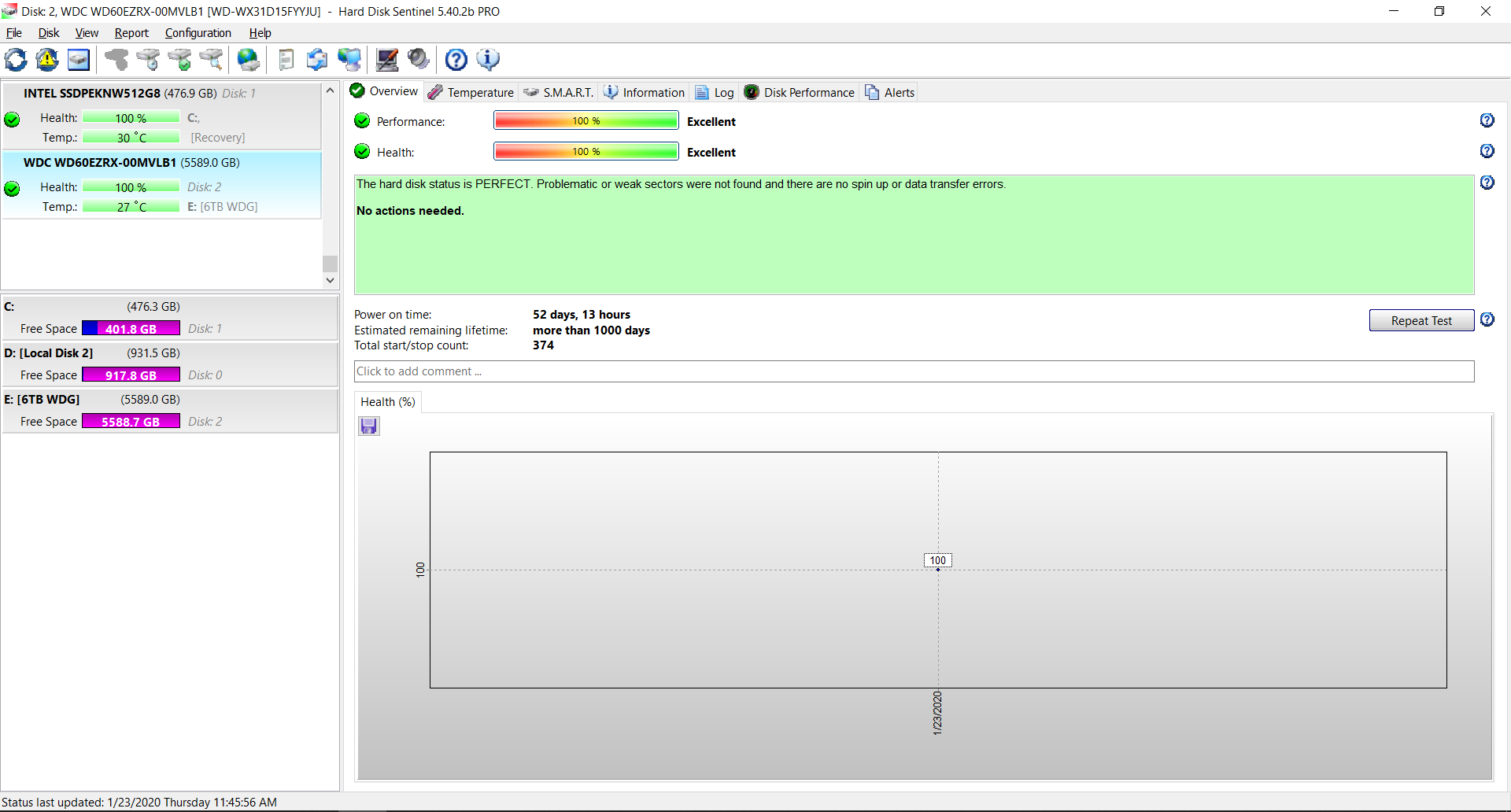Image resolution: width=1511 pixels, height=812 pixels.
Task: Save the health graph with floppy icon
Action: [x=369, y=426]
